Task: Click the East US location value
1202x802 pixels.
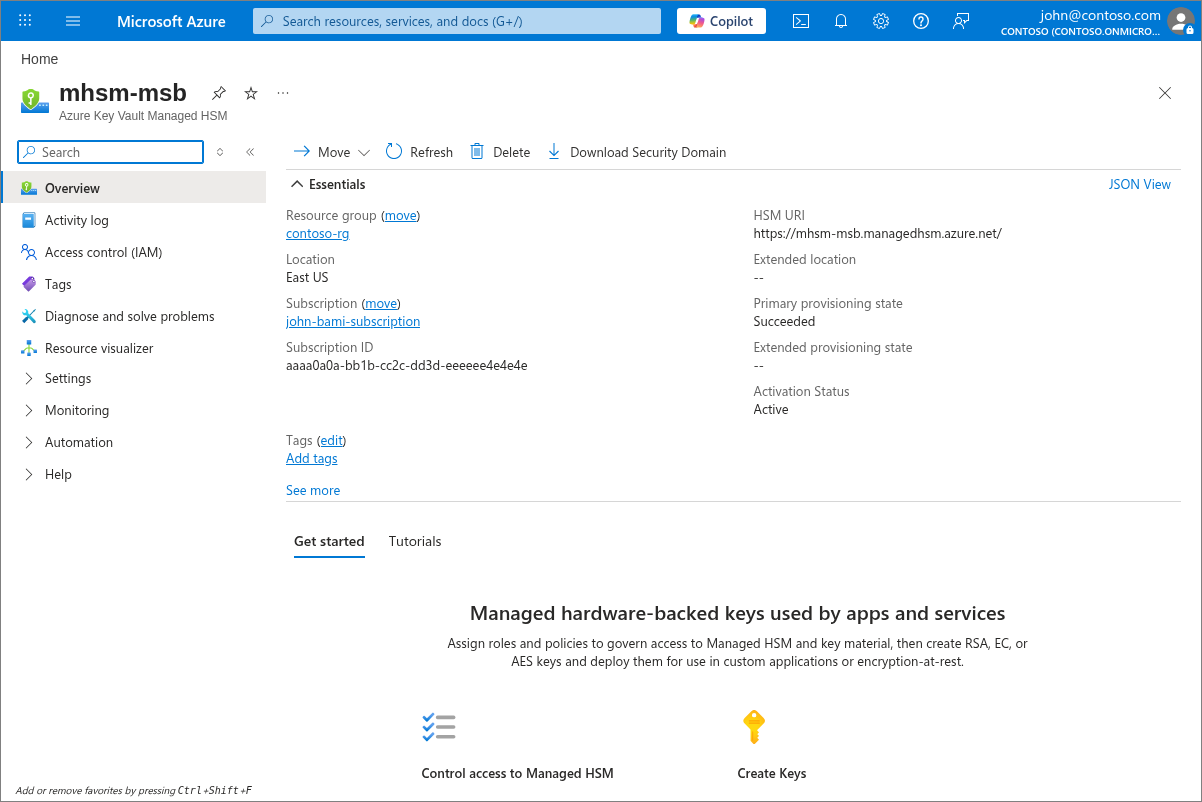Action: [x=307, y=277]
